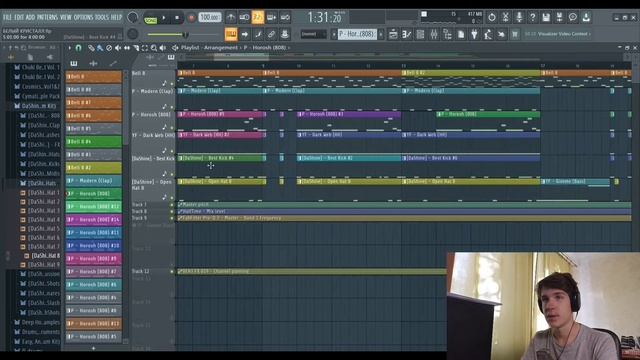Select the Playlist Paint brush tool
The width and height of the screenshot is (640, 360).
click(100, 48)
